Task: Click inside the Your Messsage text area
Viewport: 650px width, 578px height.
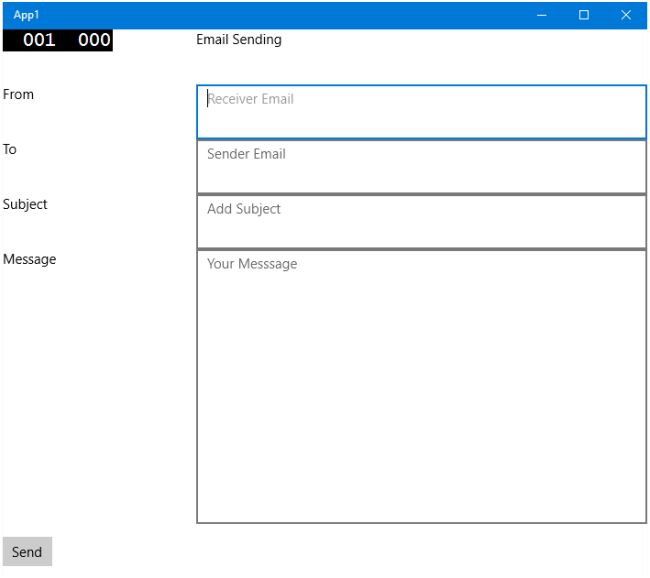Action: click(421, 386)
